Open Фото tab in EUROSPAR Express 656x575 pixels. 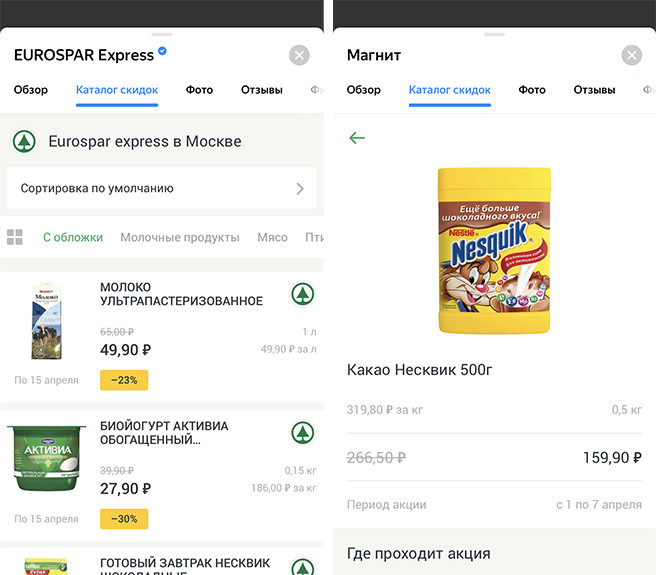click(199, 90)
